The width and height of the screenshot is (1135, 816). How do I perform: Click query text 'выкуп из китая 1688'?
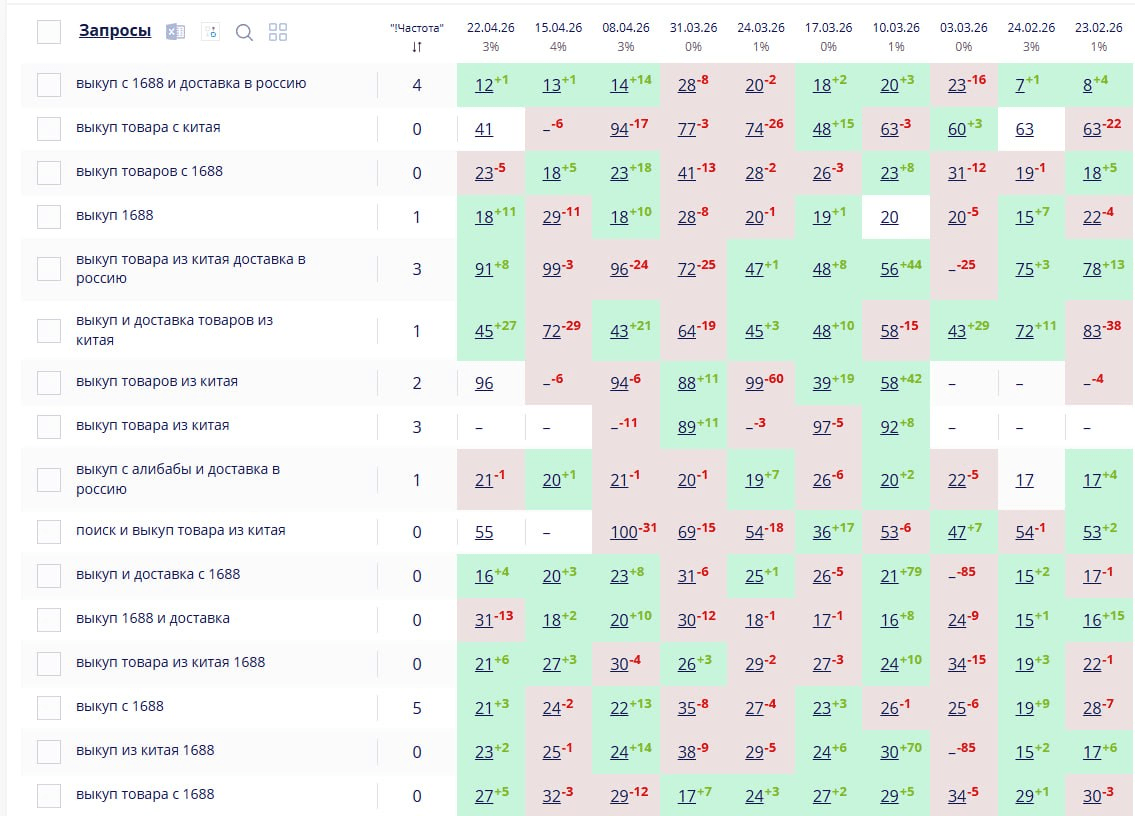tap(145, 750)
